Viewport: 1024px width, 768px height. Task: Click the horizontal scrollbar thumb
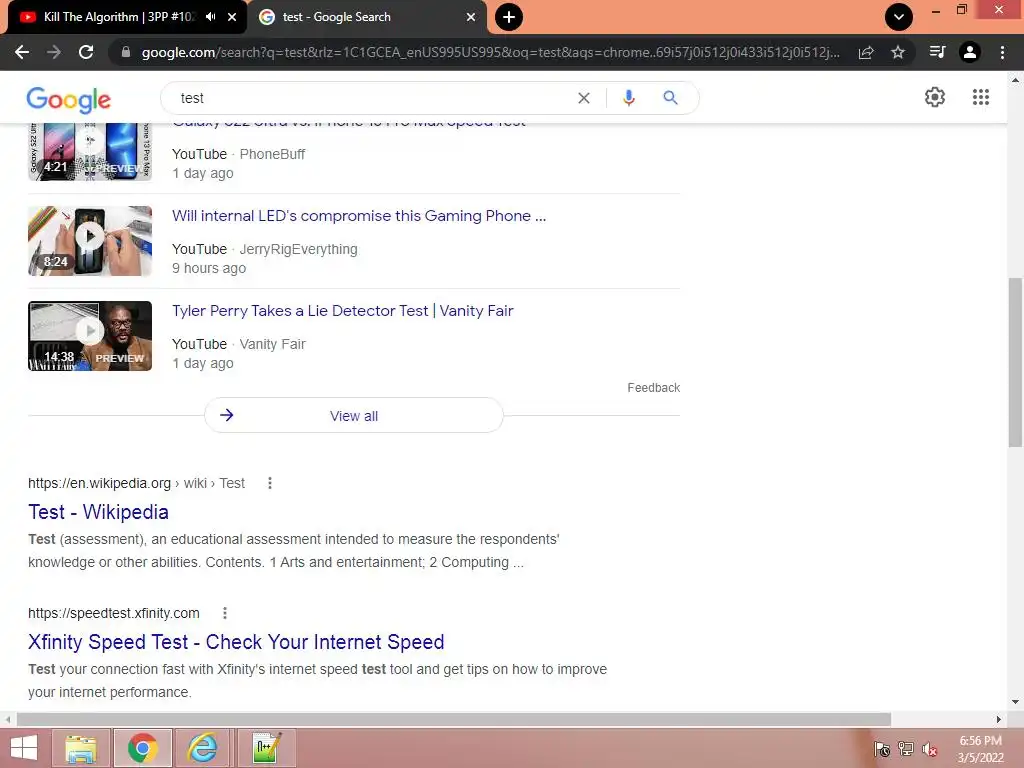point(454,719)
